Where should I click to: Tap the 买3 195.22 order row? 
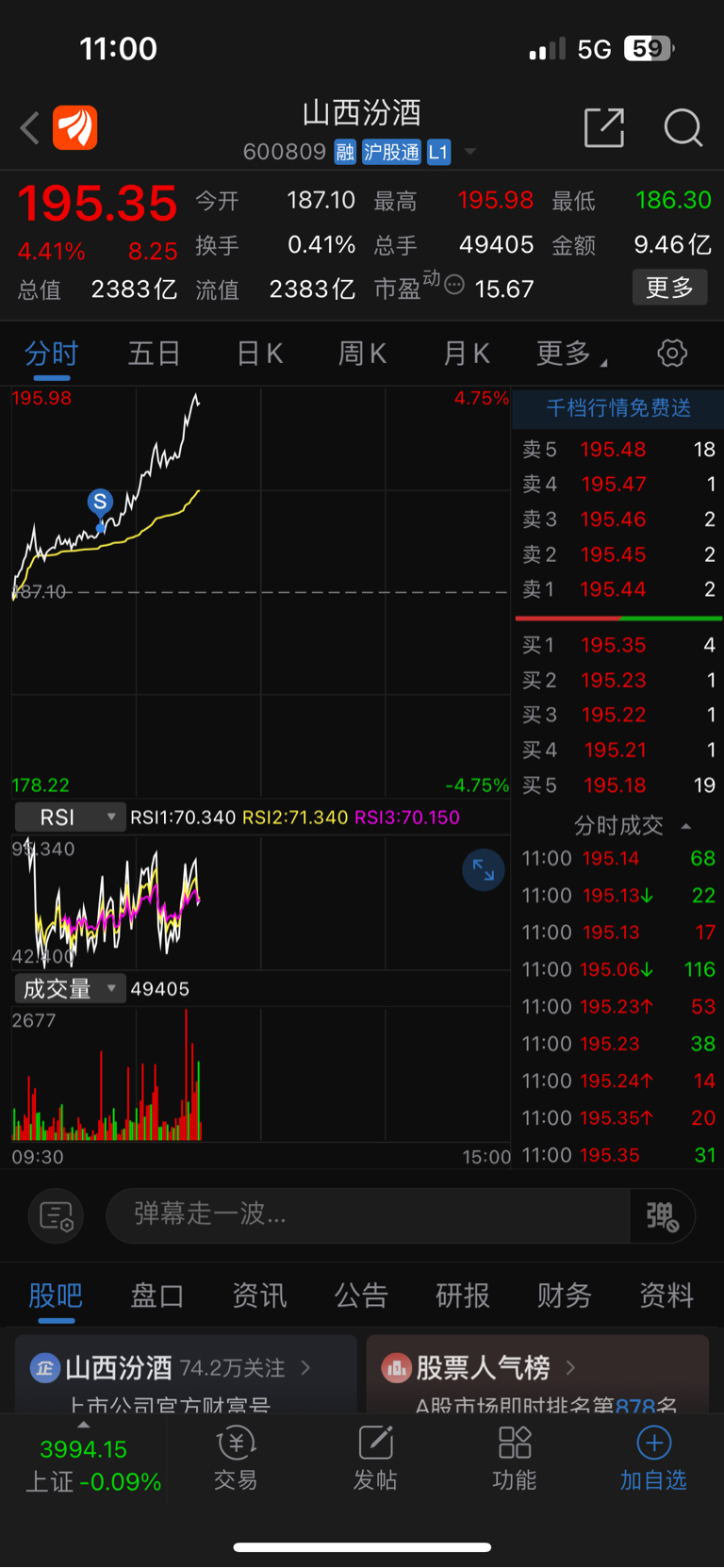pyautogui.click(x=618, y=715)
